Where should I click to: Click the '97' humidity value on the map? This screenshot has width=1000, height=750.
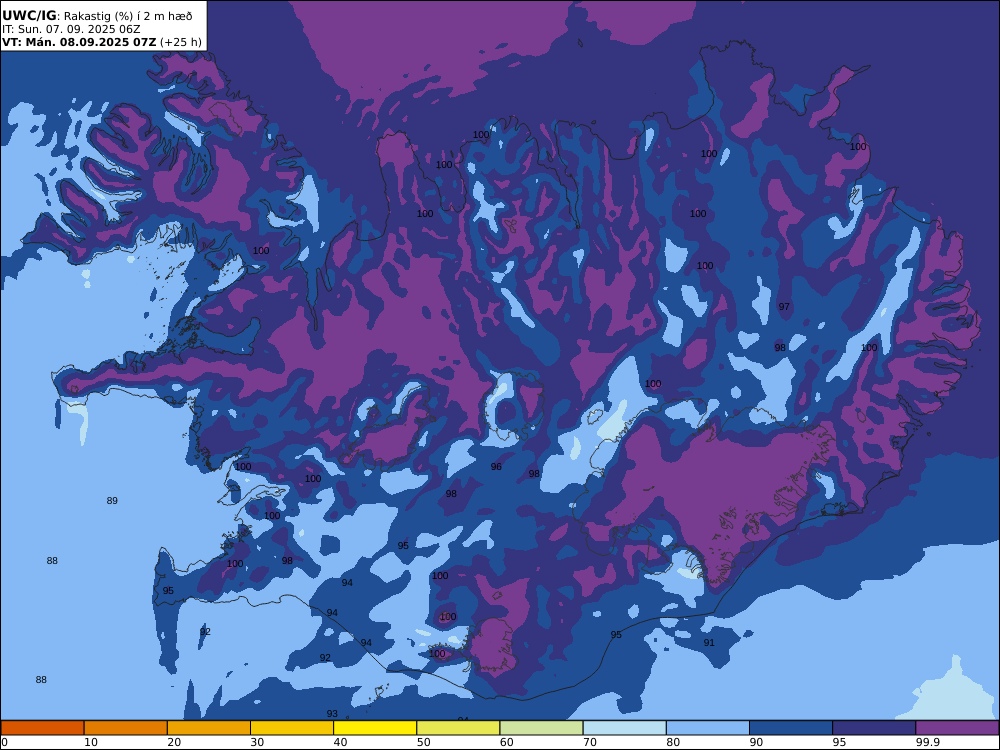point(784,307)
